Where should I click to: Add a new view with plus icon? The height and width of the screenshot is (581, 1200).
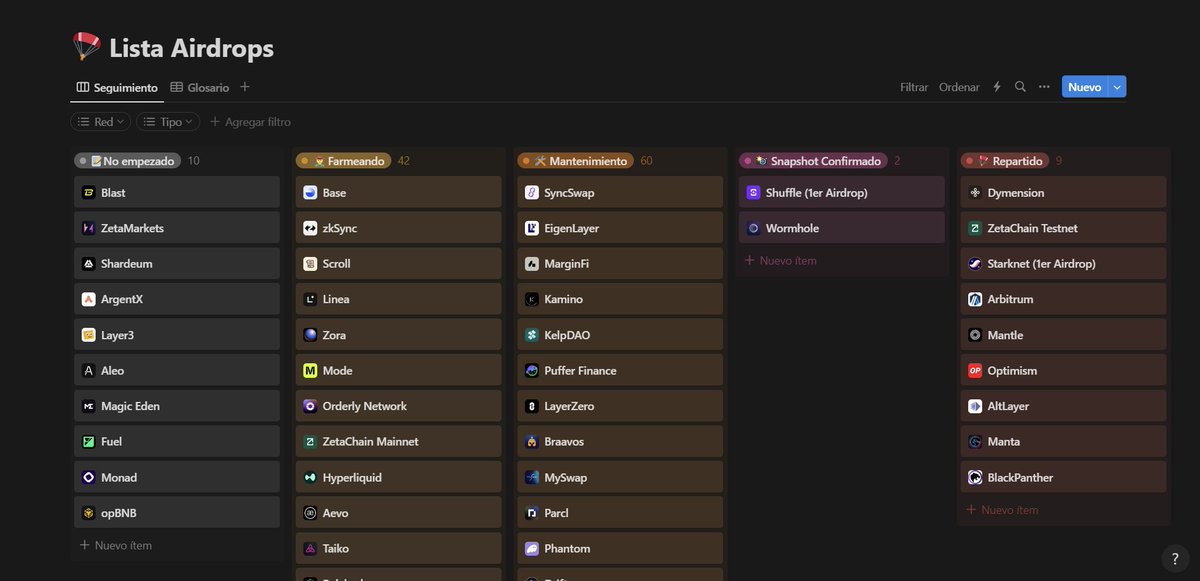tap(245, 87)
